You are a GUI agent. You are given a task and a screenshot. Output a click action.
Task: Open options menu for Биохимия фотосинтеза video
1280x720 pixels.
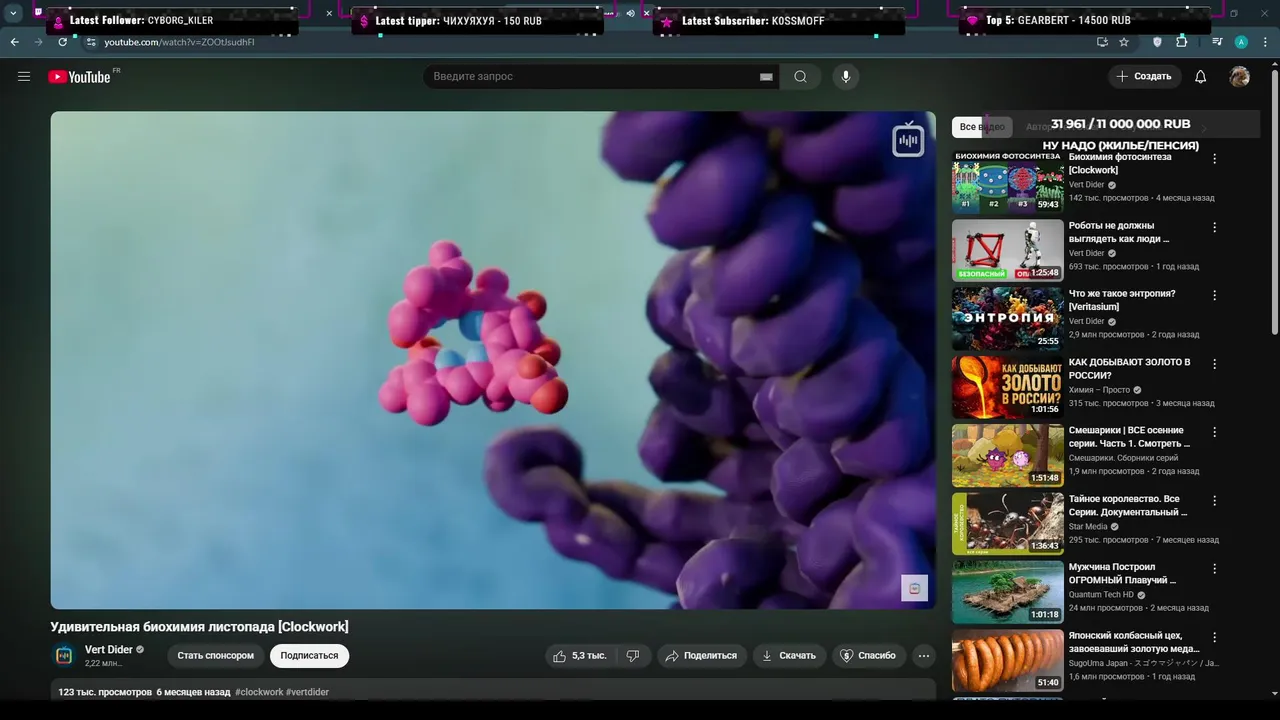[1215, 159]
